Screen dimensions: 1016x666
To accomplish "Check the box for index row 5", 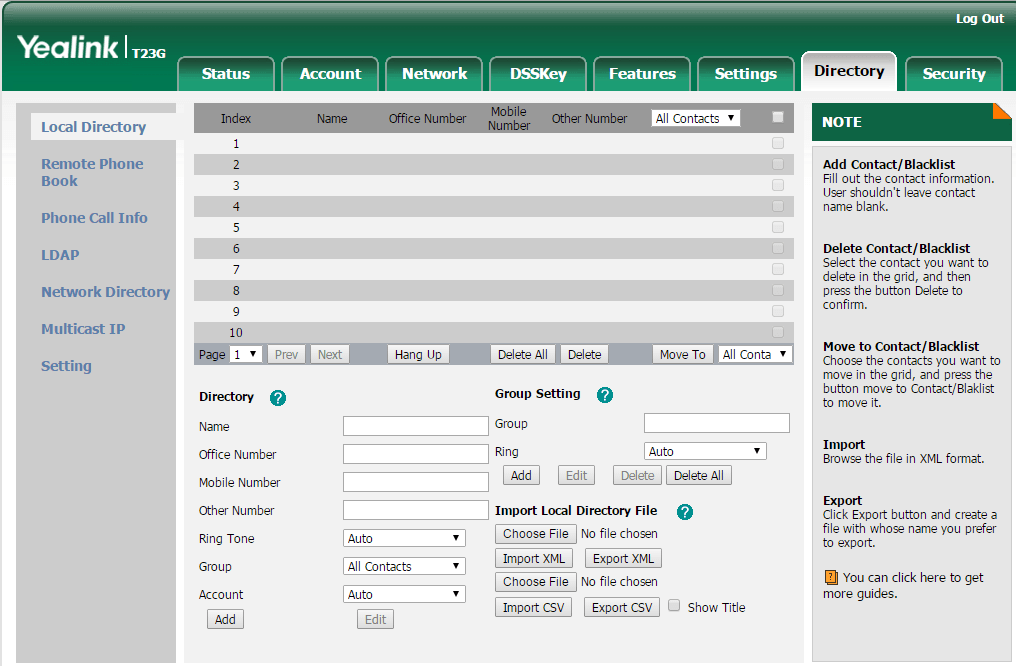I will pos(778,227).
